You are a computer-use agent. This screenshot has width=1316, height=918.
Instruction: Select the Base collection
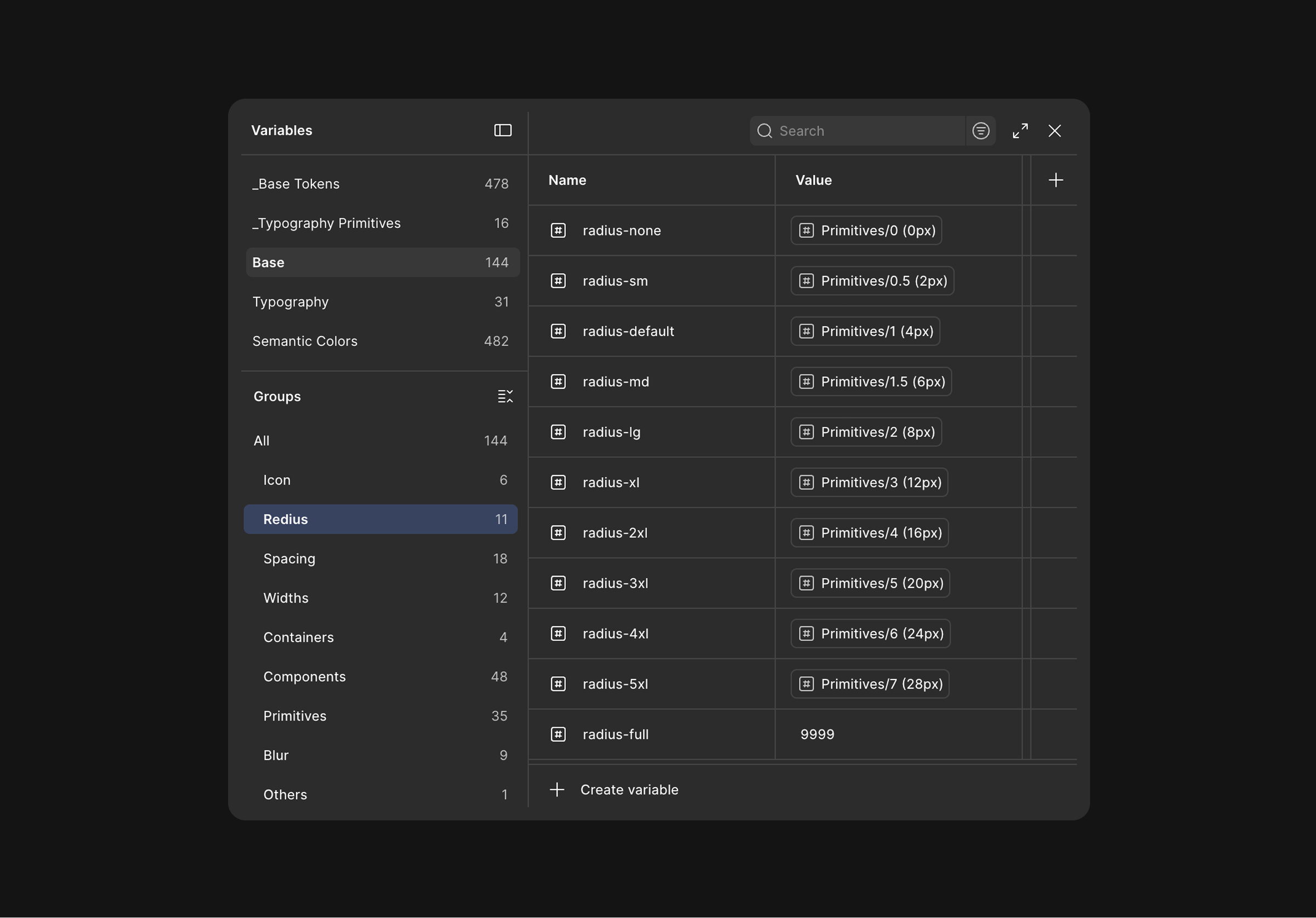coord(382,263)
